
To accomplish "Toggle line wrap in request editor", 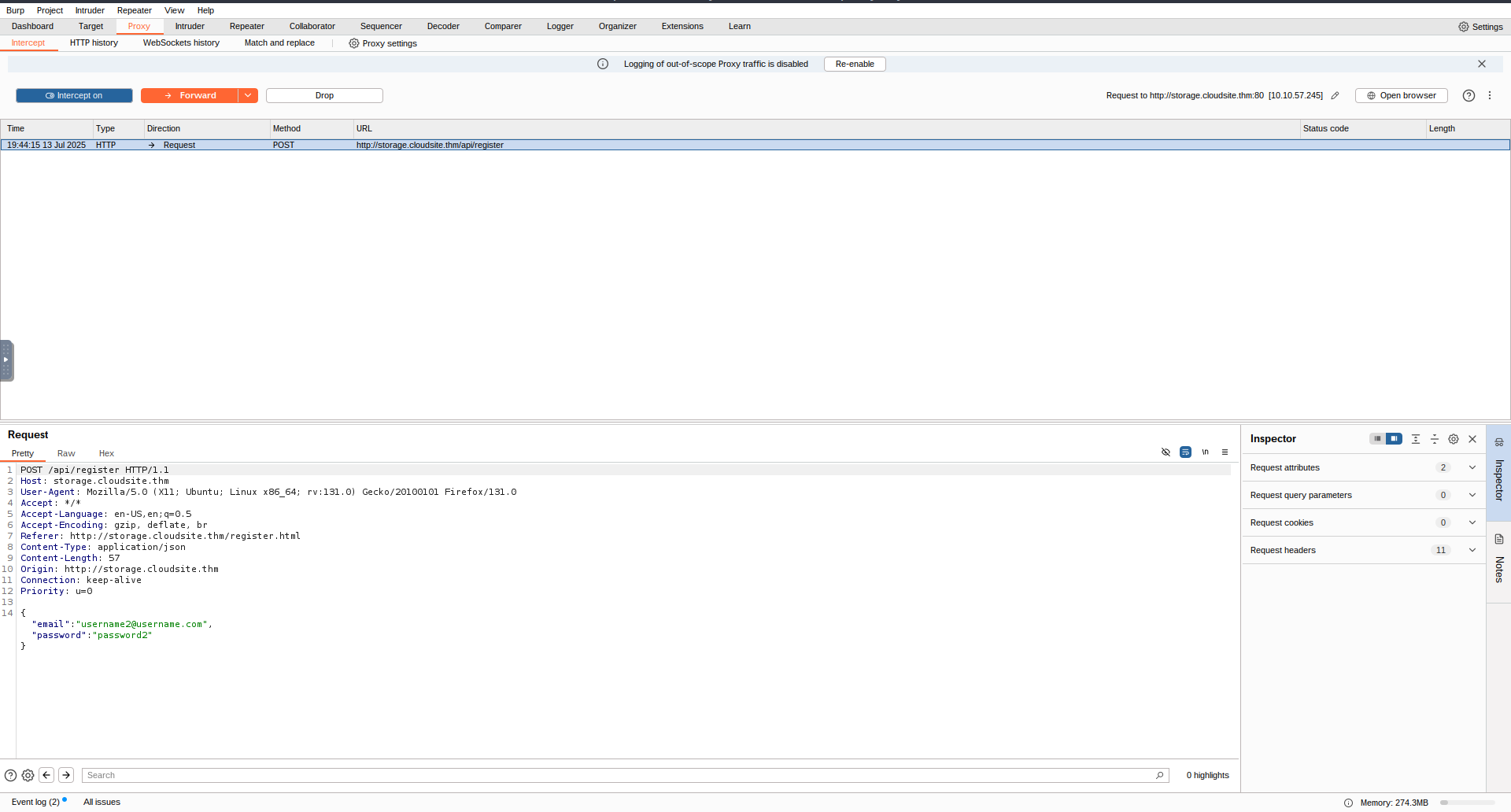I will (x=1185, y=452).
